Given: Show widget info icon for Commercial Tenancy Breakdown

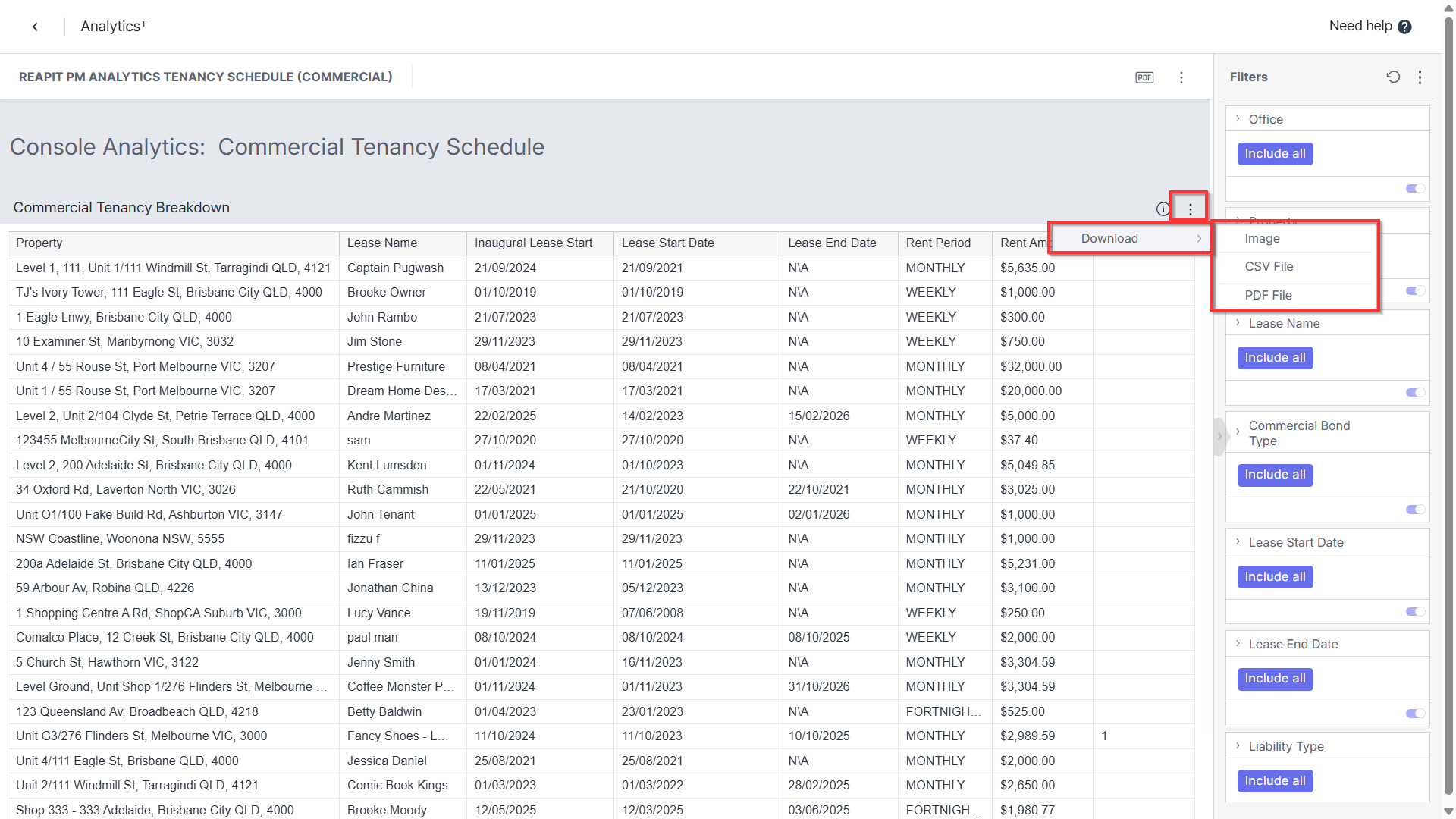Looking at the screenshot, I should pyautogui.click(x=1163, y=209).
